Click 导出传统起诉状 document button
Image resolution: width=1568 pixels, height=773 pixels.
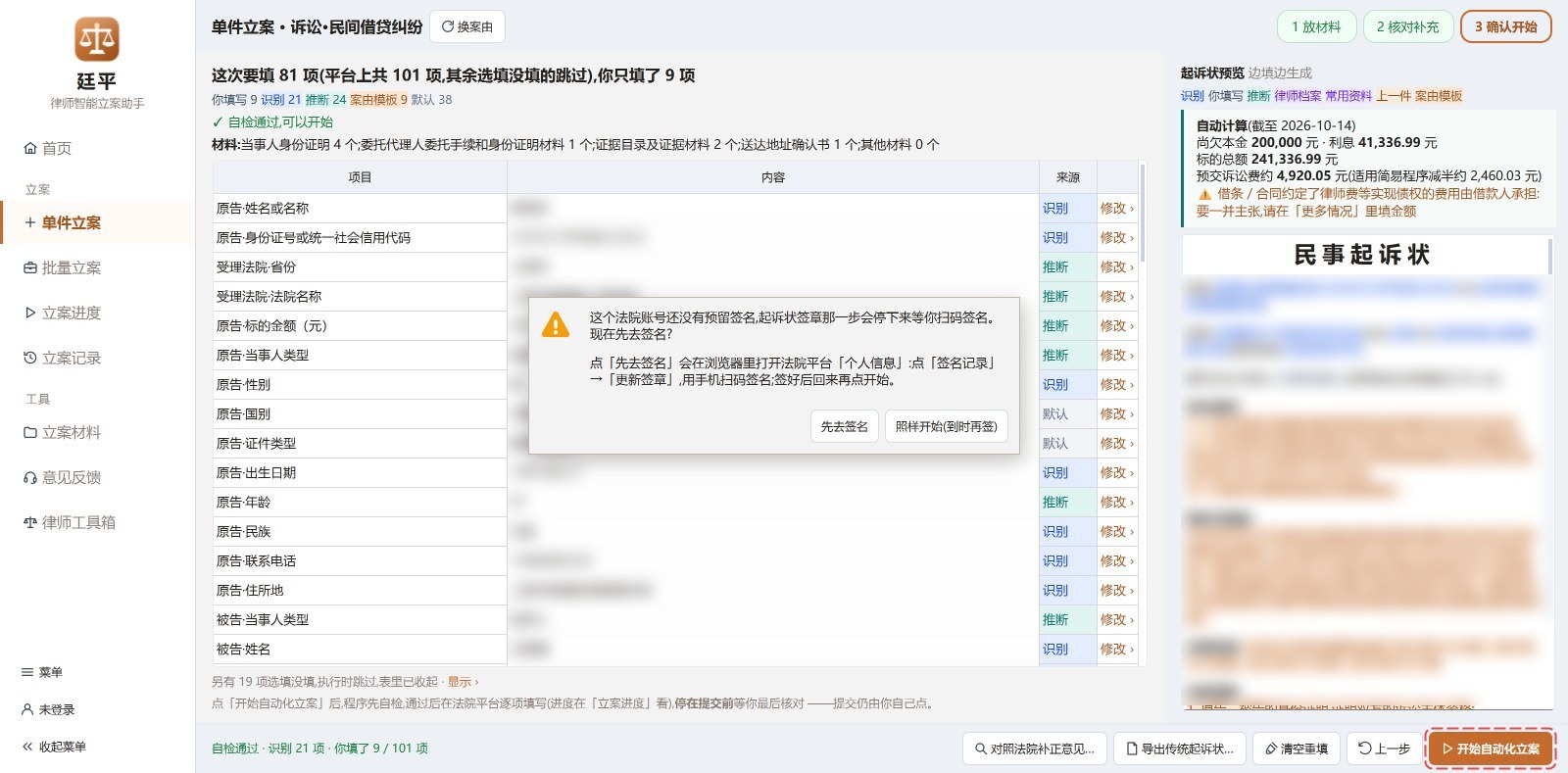pos(1180,749)
